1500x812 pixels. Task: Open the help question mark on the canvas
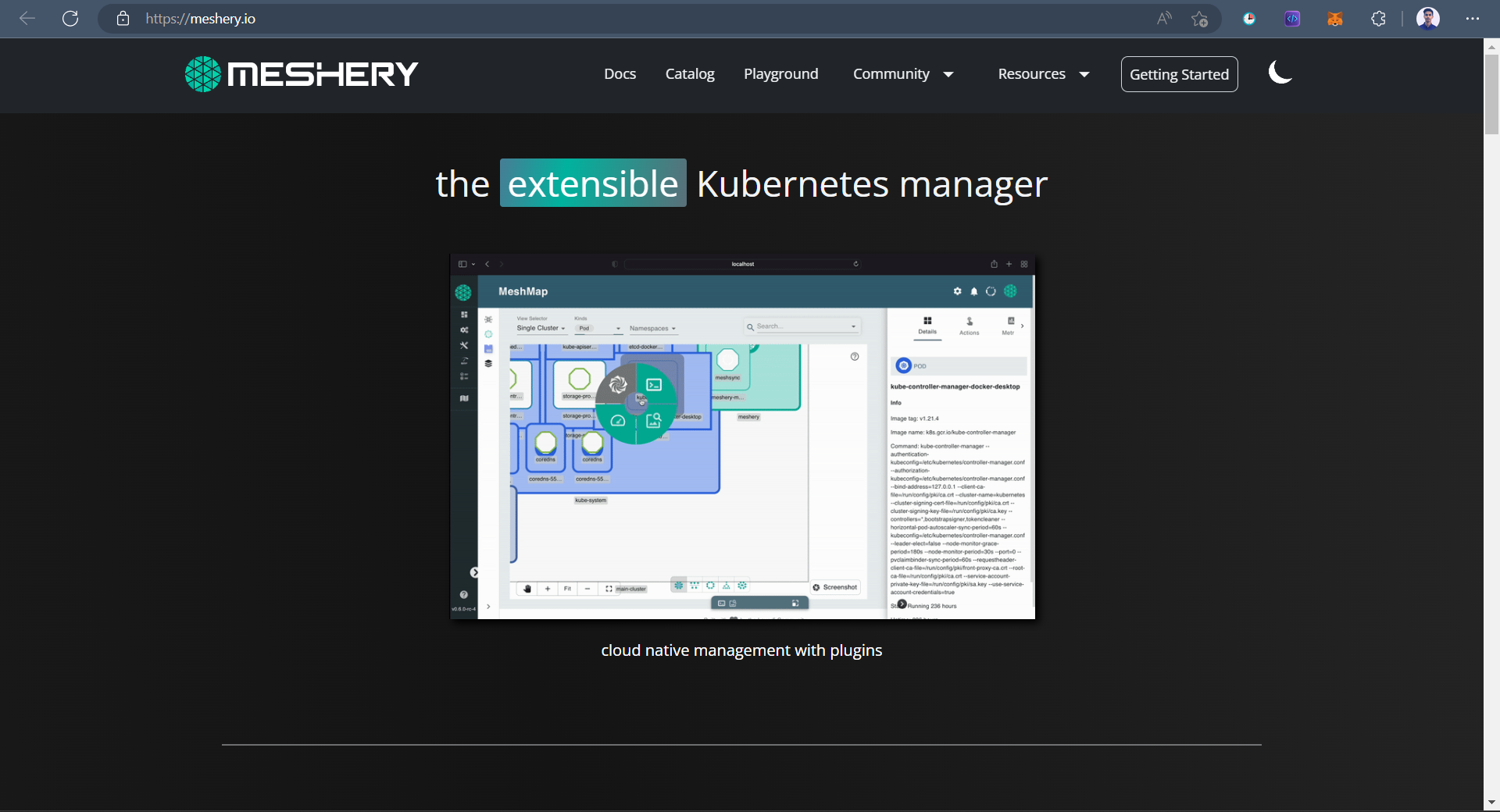click(855, 357)
